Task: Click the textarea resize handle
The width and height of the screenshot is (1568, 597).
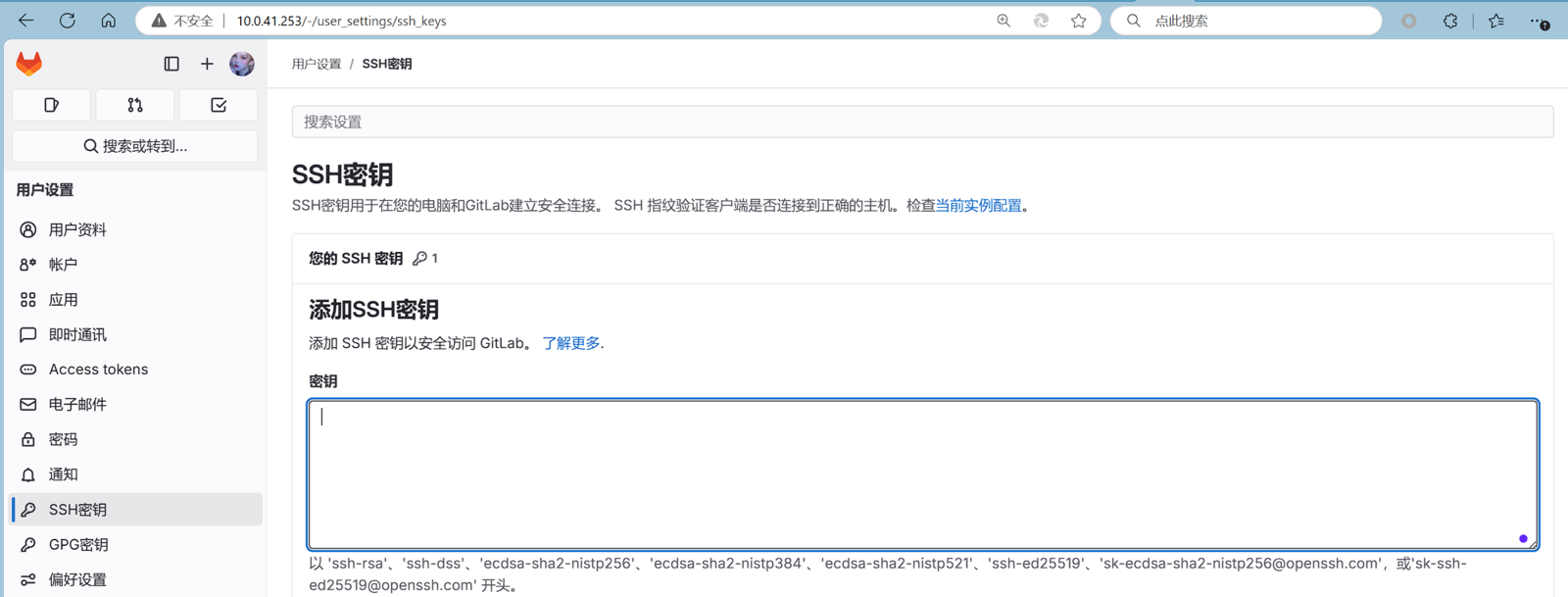Action: point(1532,543)
